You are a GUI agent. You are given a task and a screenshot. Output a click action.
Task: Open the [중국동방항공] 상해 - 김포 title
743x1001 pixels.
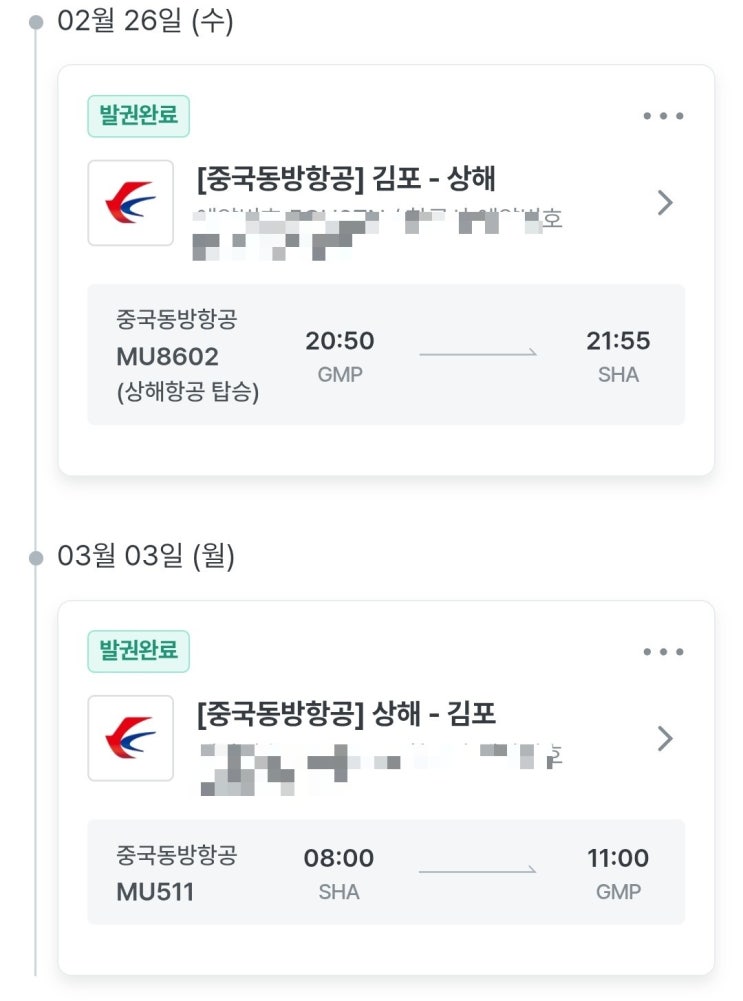click(x=347, y=715)
